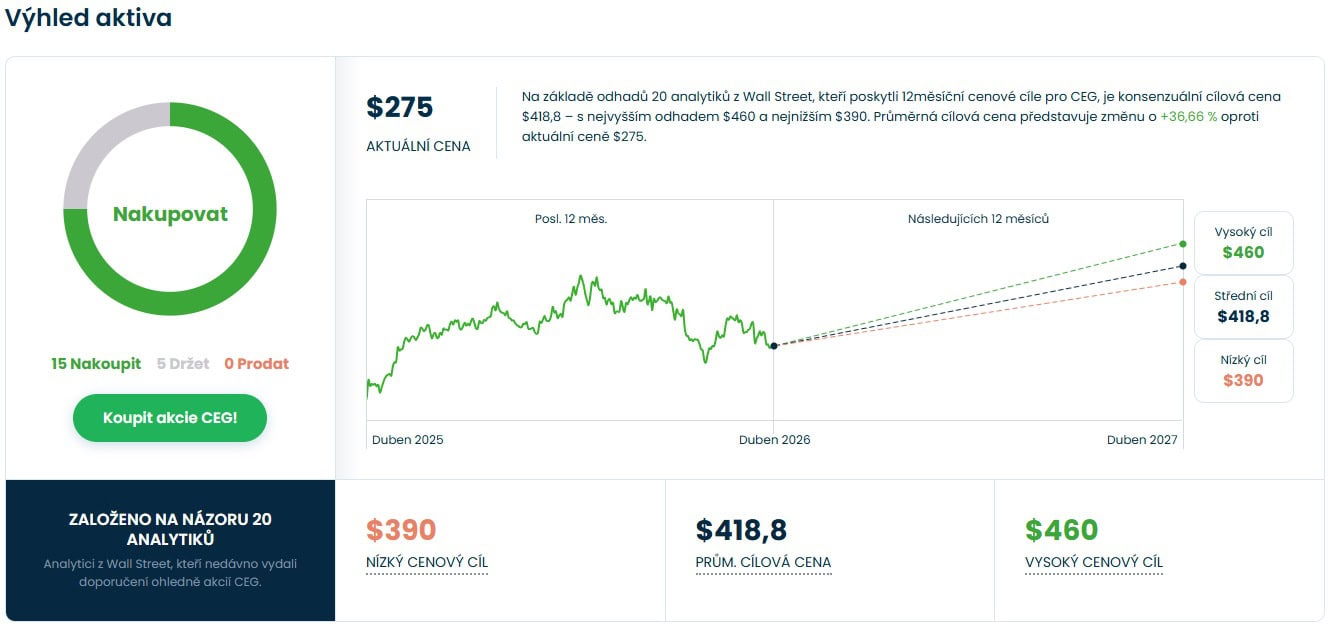The image size is (1329, 628).
Task: Click the PRŮM. CÍLOVÁ CENA underlined label
Action: coord(763,562)
